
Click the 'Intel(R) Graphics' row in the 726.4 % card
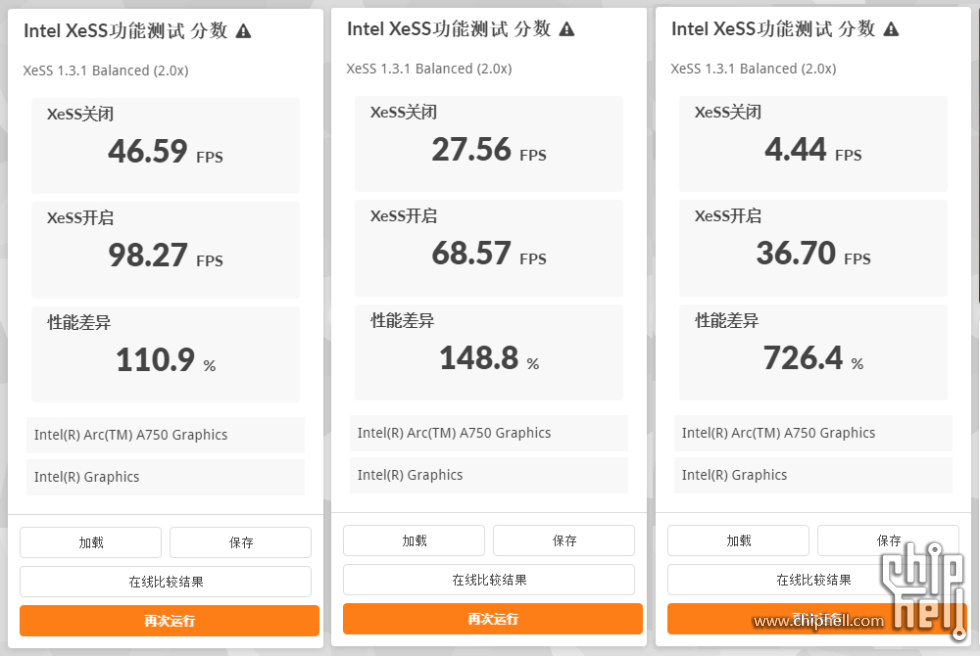coord(813,475)
